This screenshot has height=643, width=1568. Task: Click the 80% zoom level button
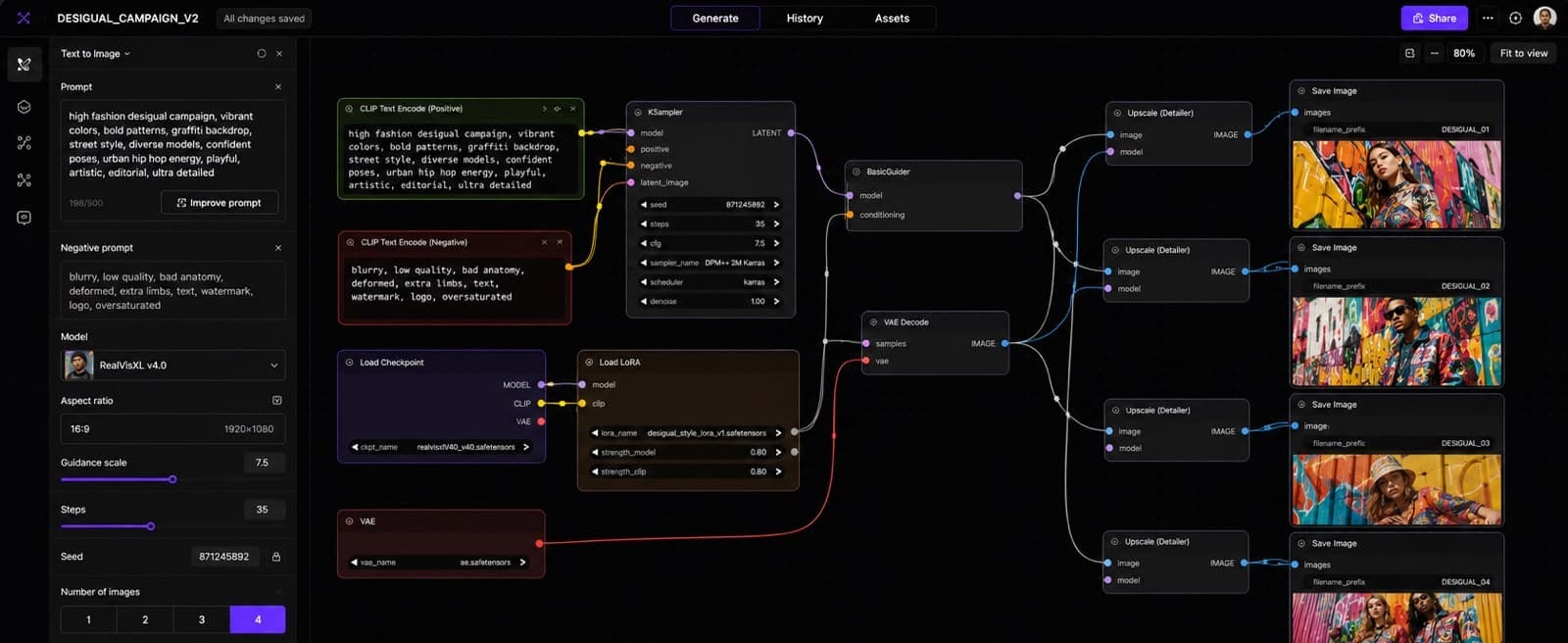[1464, 53]
